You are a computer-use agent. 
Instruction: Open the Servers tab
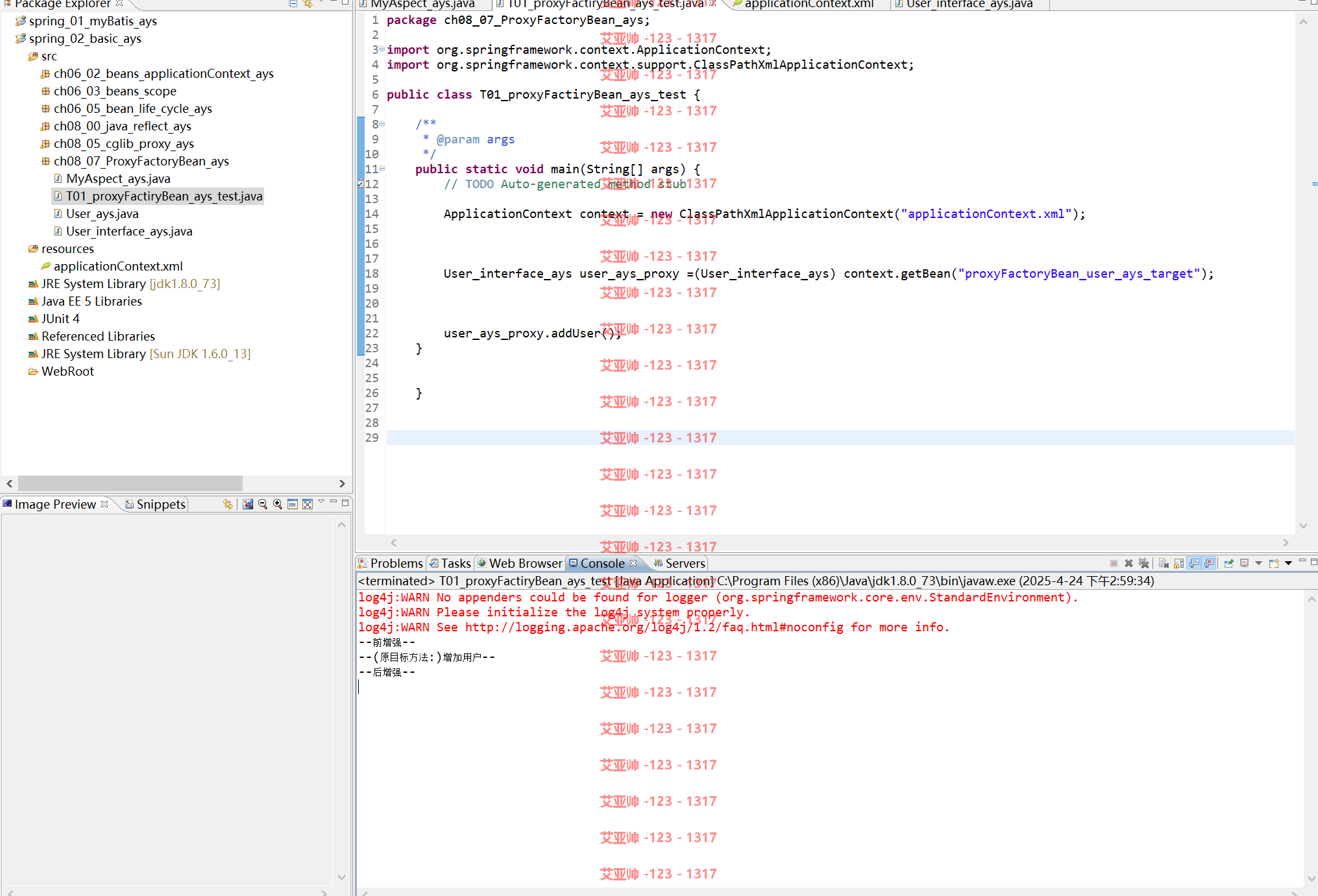point(679,563)
